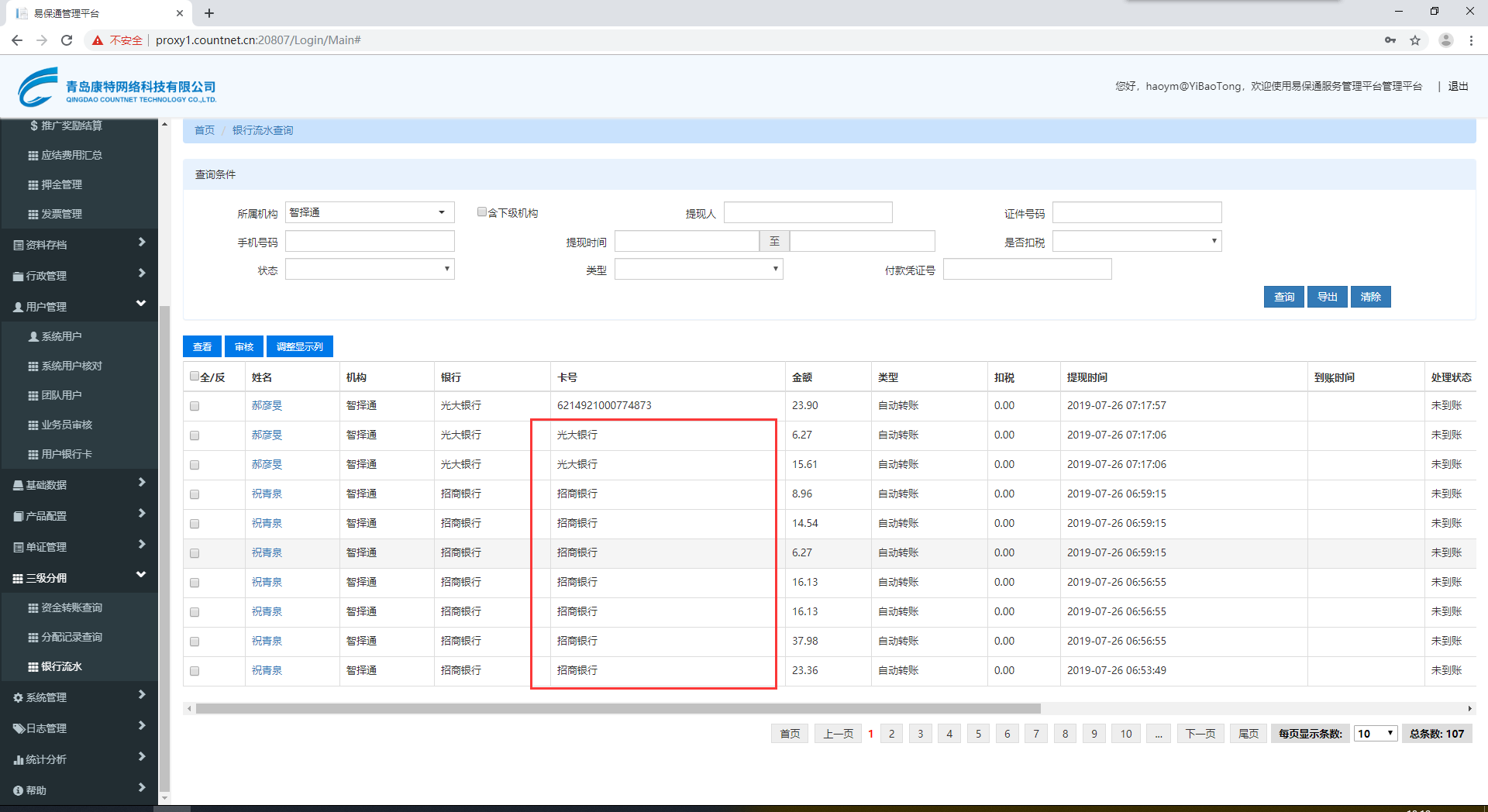Click the browser profile avatar icon
Viewport: 1488px width, 812px height.
coord(1445,40)
